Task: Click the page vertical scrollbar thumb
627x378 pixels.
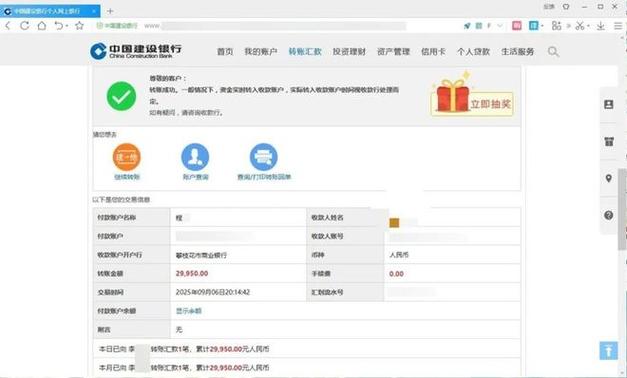Action: pos(622,209)
